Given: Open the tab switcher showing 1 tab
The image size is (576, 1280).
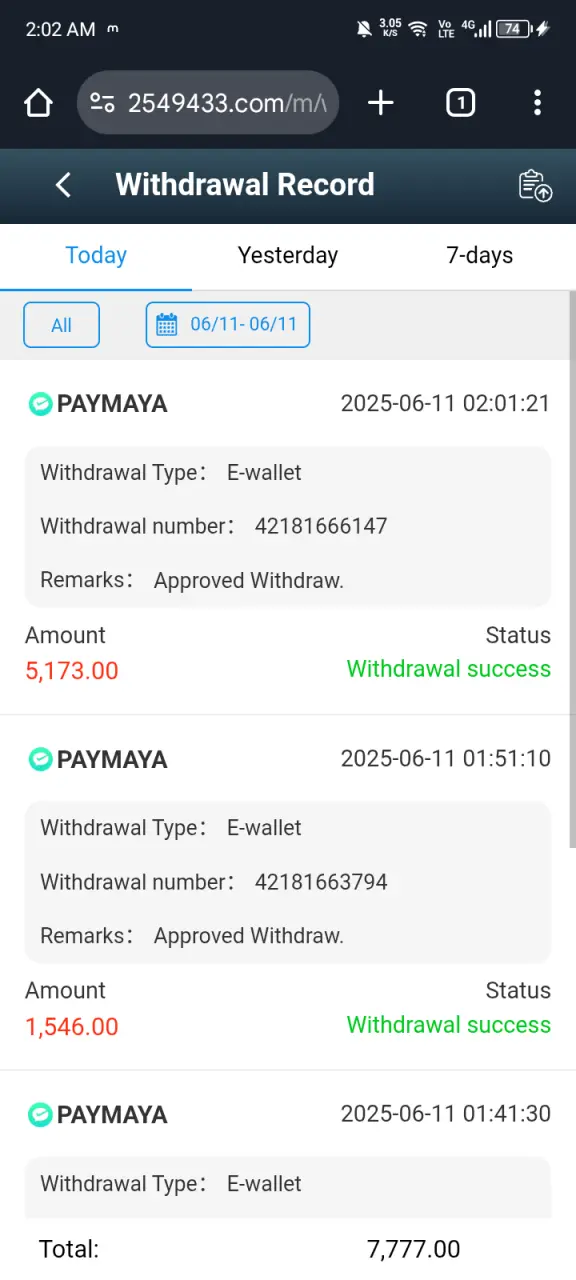Looking at the screenshot, I should 460,103.
